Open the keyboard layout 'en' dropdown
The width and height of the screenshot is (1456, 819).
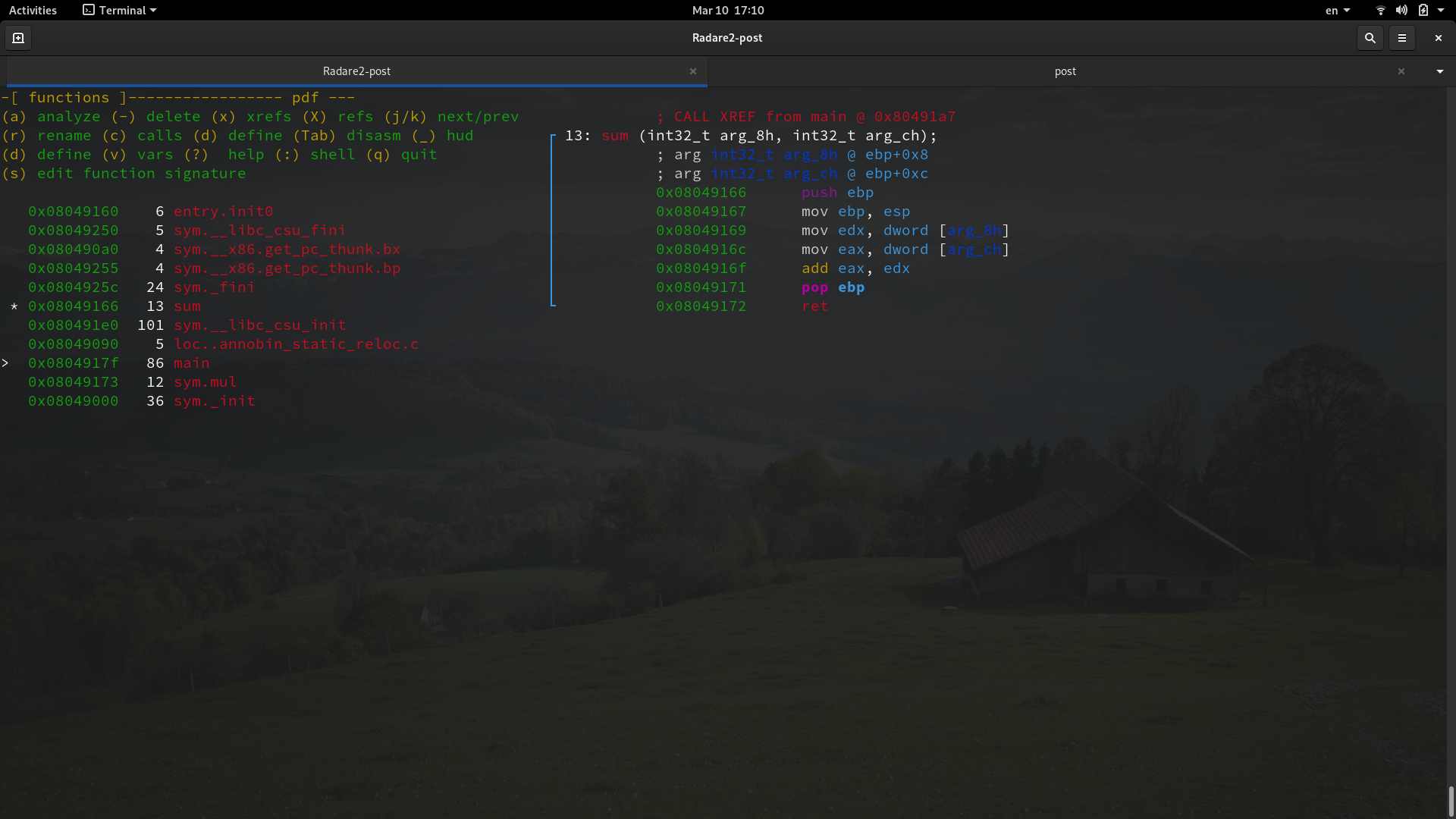[x=1337, y=10]
